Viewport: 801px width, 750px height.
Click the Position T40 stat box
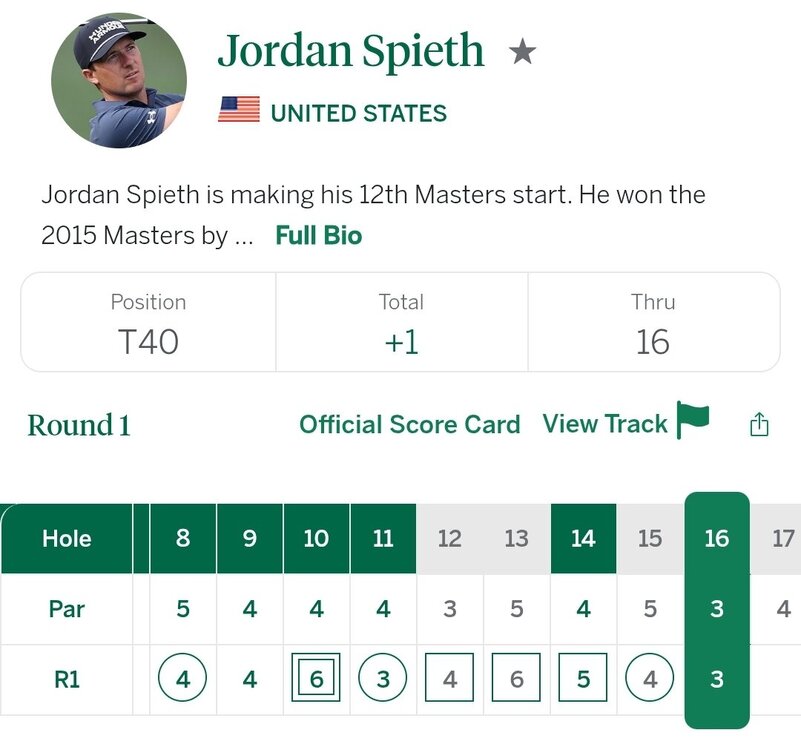[148, 323]
